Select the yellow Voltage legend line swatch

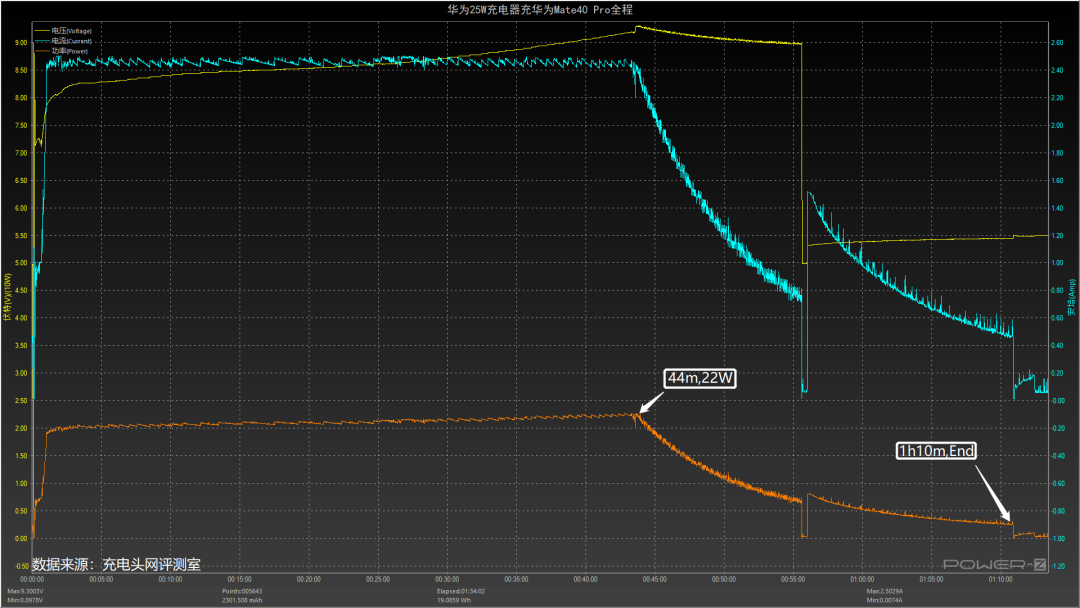pyautogui.click(x=42, y=31)
